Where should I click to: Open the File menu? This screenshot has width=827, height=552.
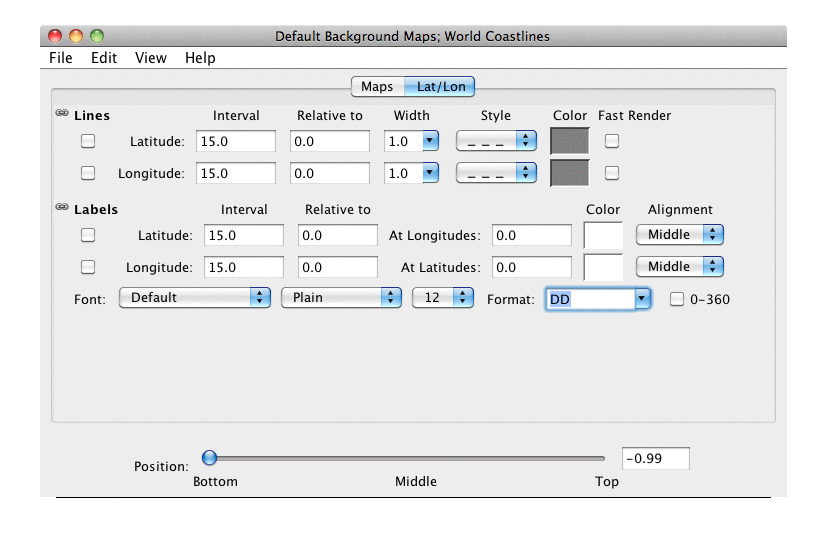pyautogui.click(x=61, y=58)
